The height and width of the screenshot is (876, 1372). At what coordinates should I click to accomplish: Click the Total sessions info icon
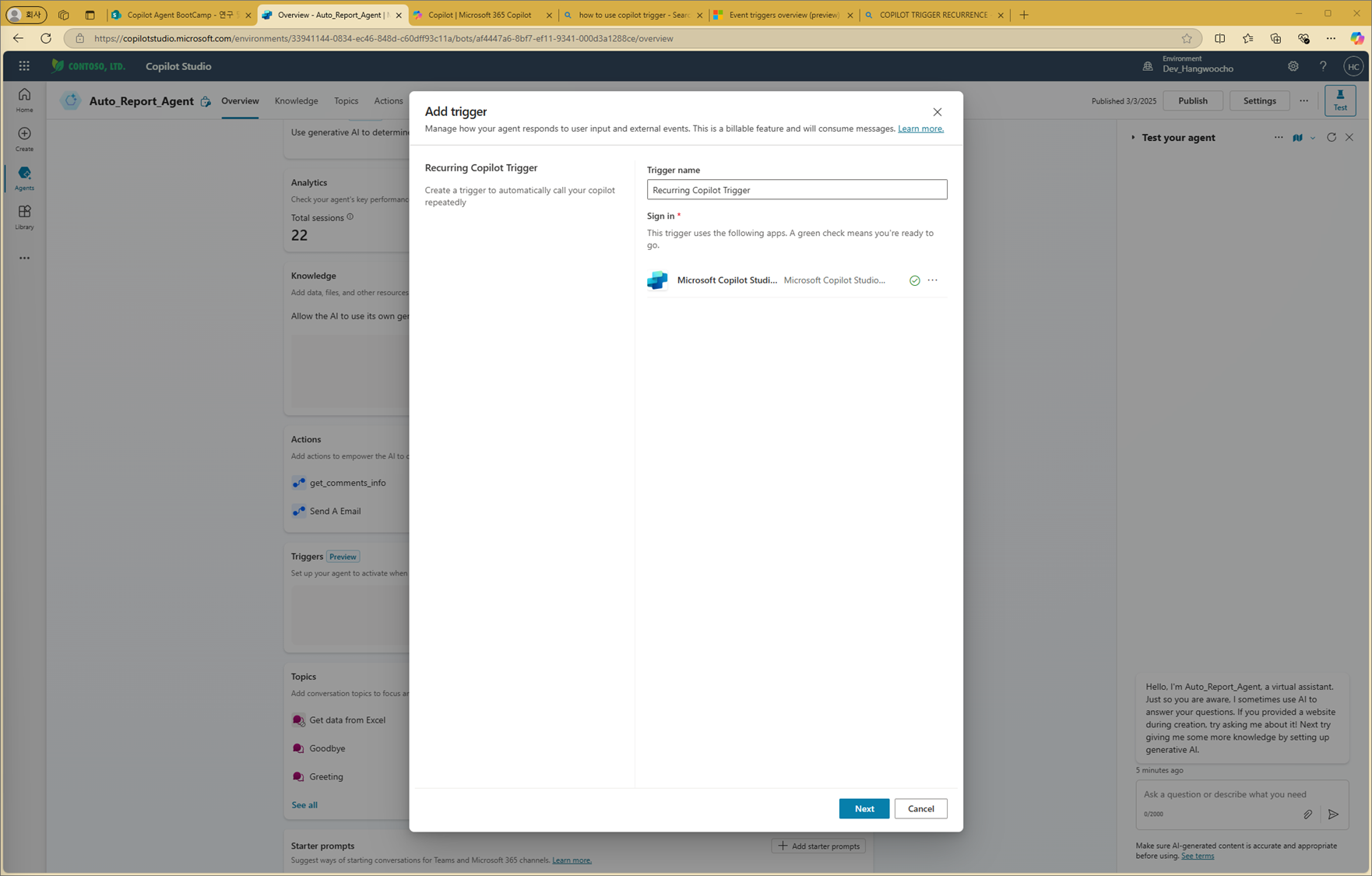tap(350, 217)
